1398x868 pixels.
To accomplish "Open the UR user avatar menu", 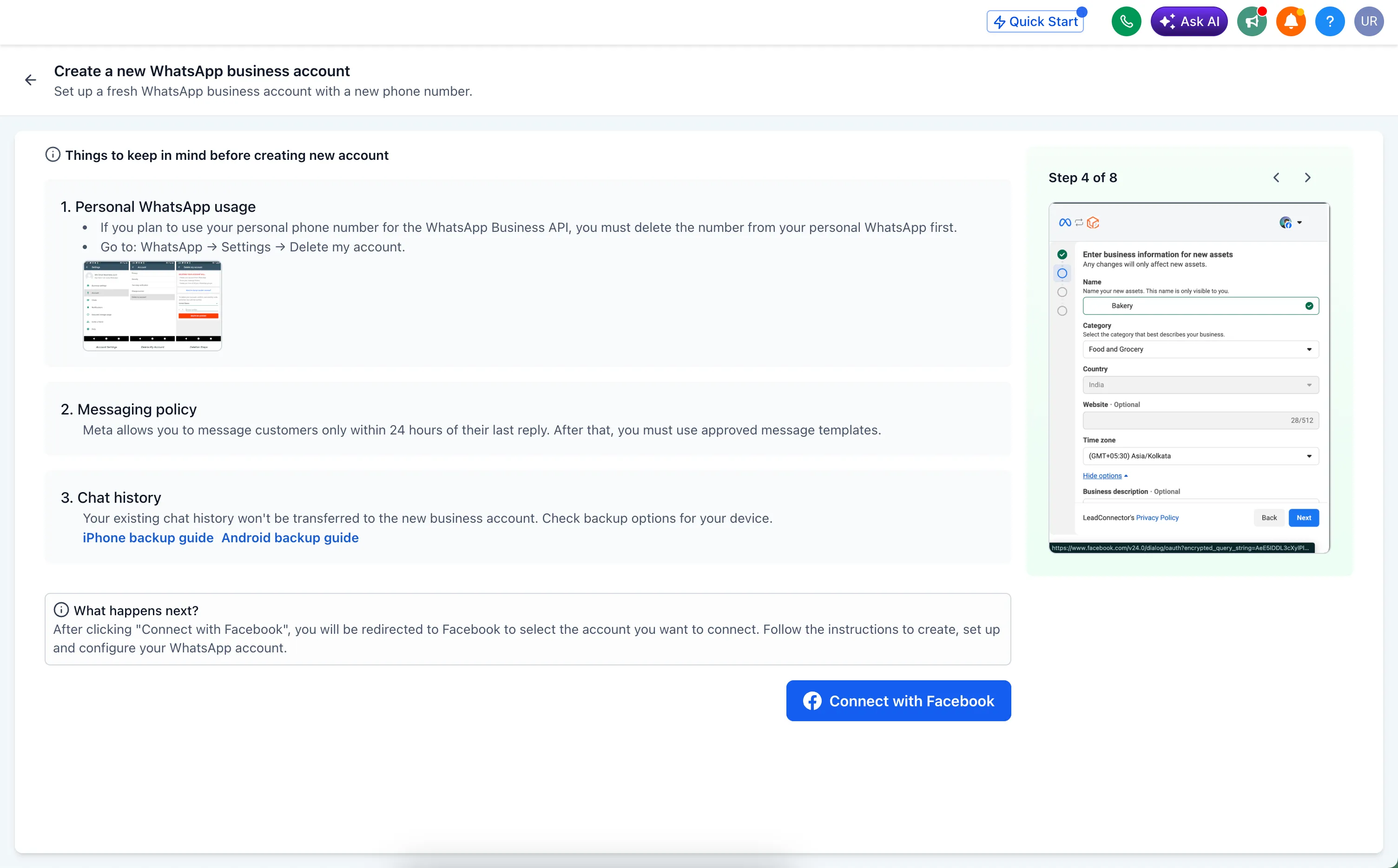I will [x=1369, y=22].
